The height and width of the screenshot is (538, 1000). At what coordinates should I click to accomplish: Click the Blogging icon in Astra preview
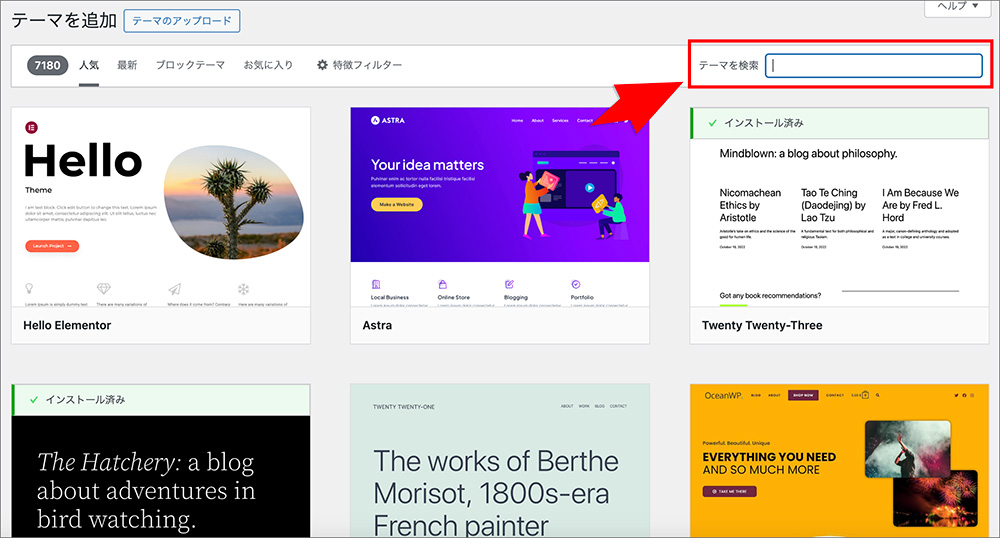509,284
